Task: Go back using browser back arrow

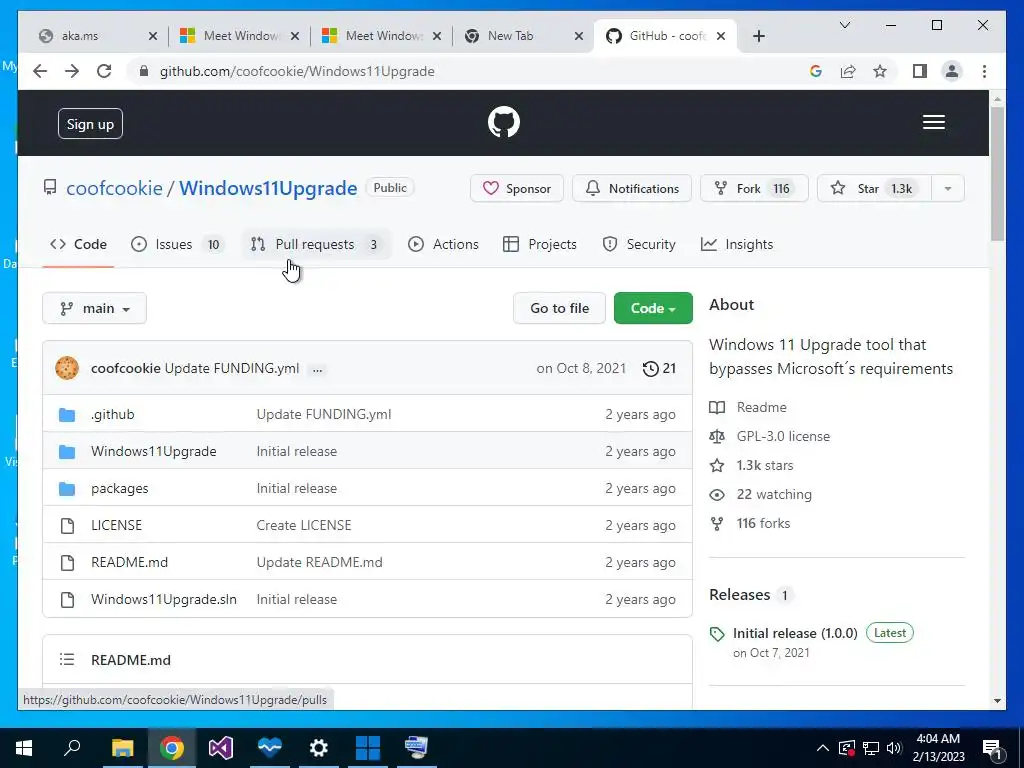Action: (x=40, y=71)
